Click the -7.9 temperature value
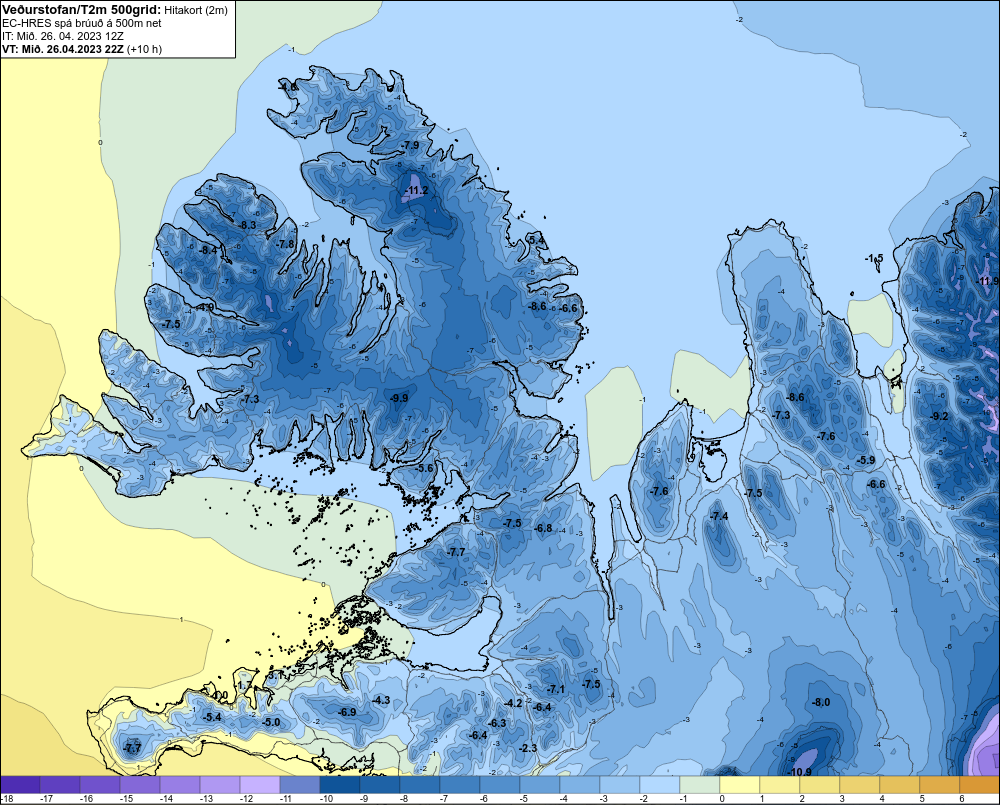The width and height of the screenshot is (1000, 805). 411,145
